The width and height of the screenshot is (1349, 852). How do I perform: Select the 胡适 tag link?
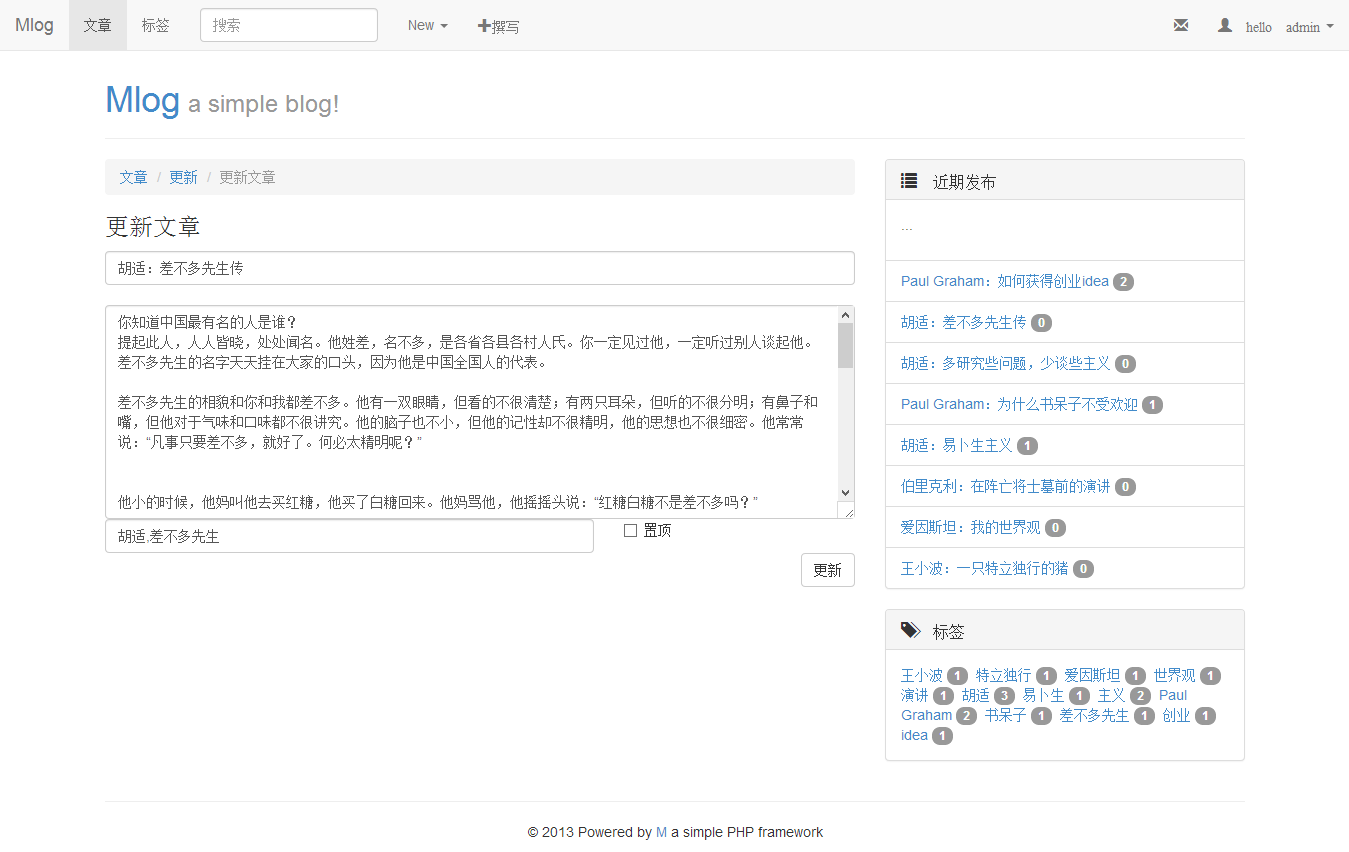click(x=975, y=695)
